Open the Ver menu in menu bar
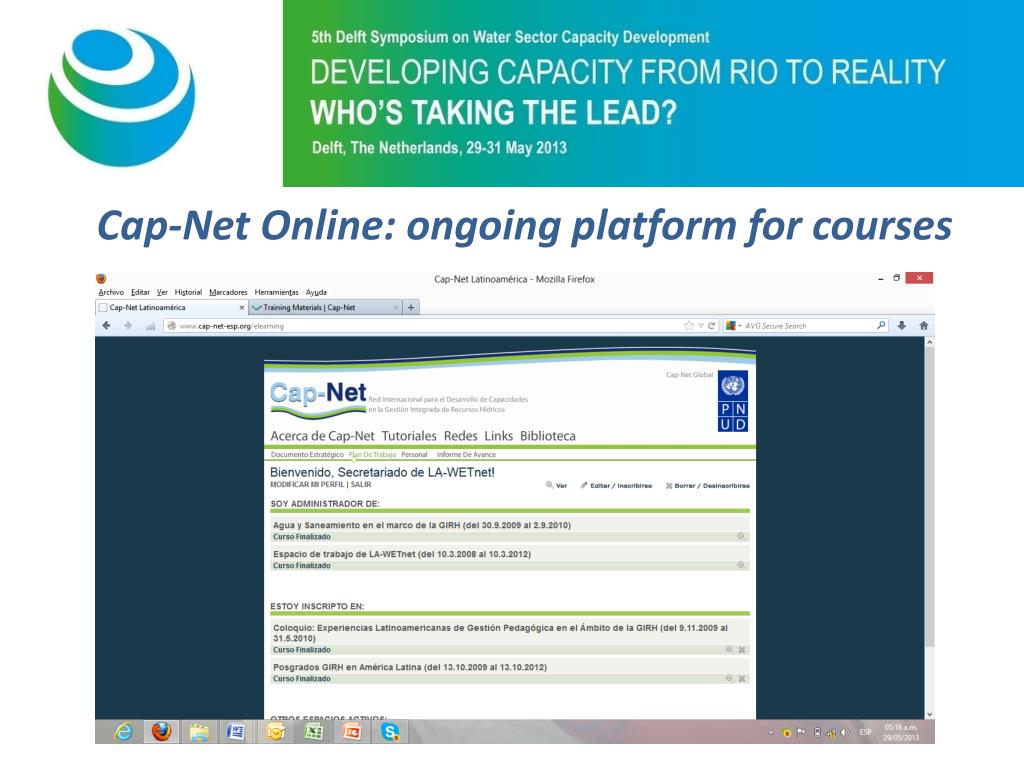The image size is (1024, 768). [x=163, y=292]
